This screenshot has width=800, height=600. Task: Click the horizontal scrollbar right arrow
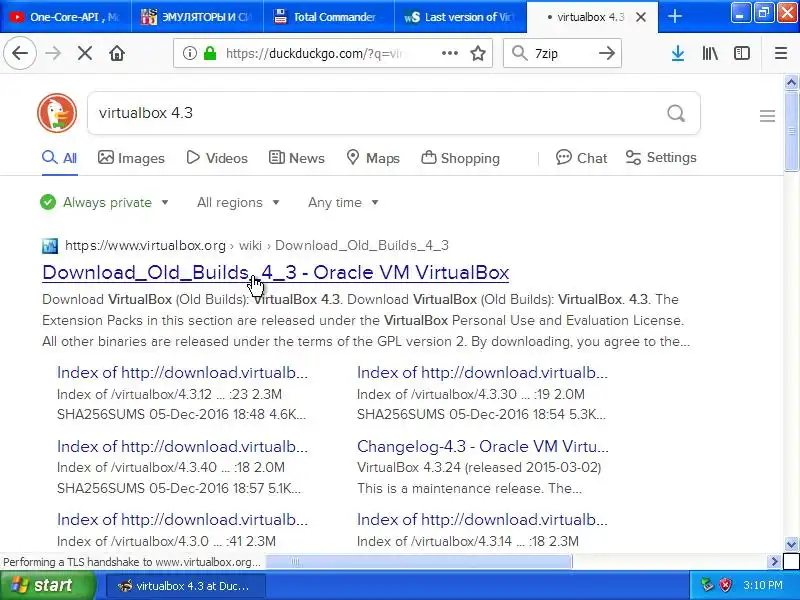[774, 562]
